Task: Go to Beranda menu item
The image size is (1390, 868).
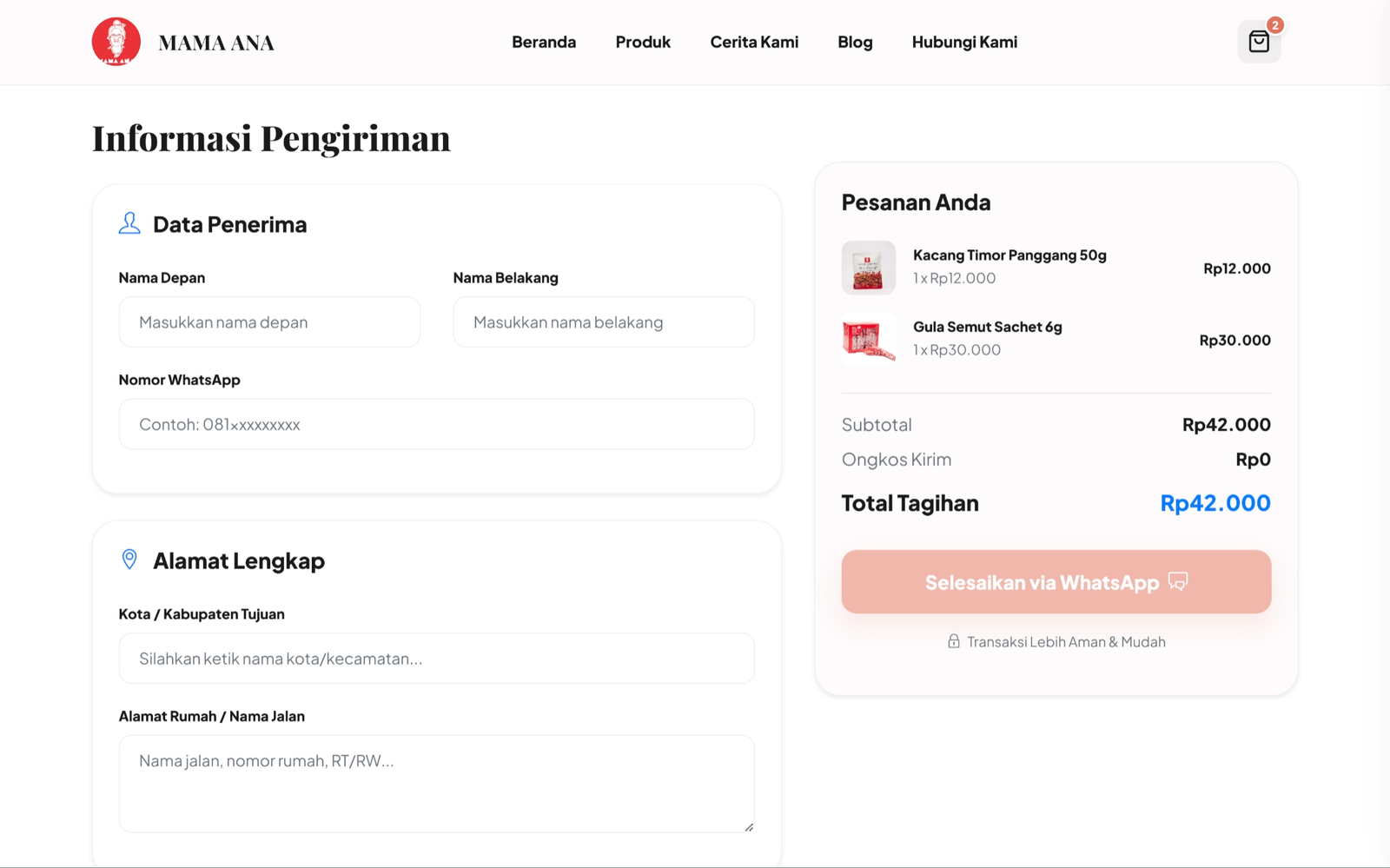Action: pos(544,42)
